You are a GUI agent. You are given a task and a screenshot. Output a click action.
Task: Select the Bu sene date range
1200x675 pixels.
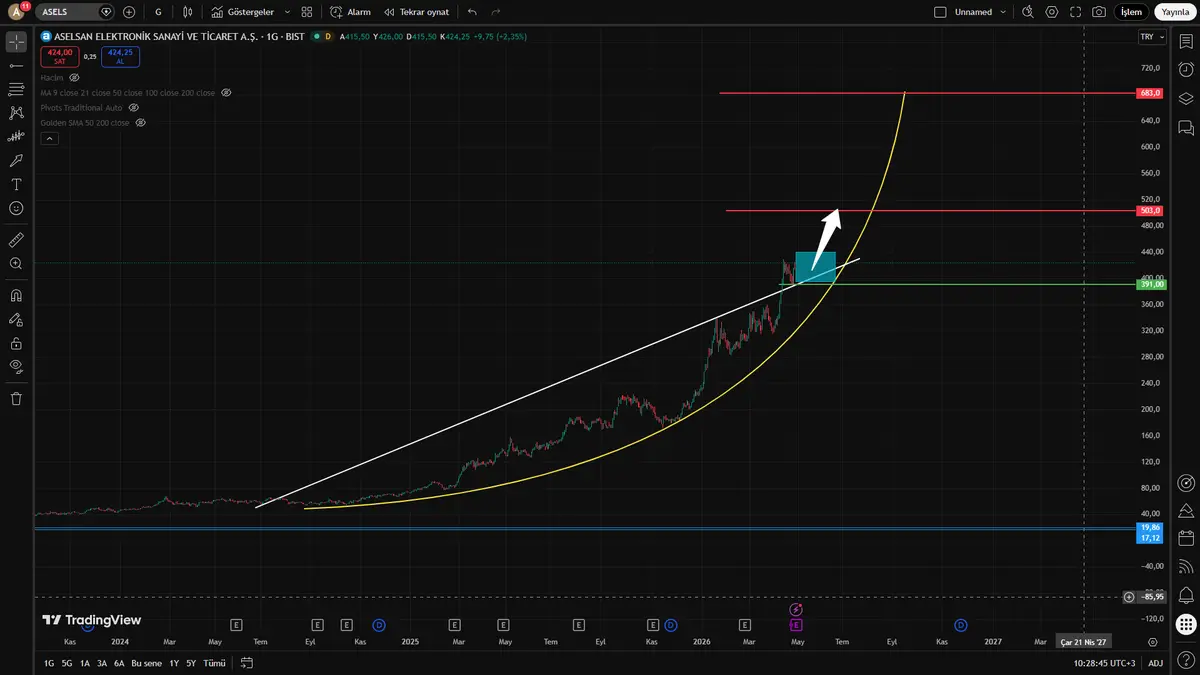coord(146,663)
